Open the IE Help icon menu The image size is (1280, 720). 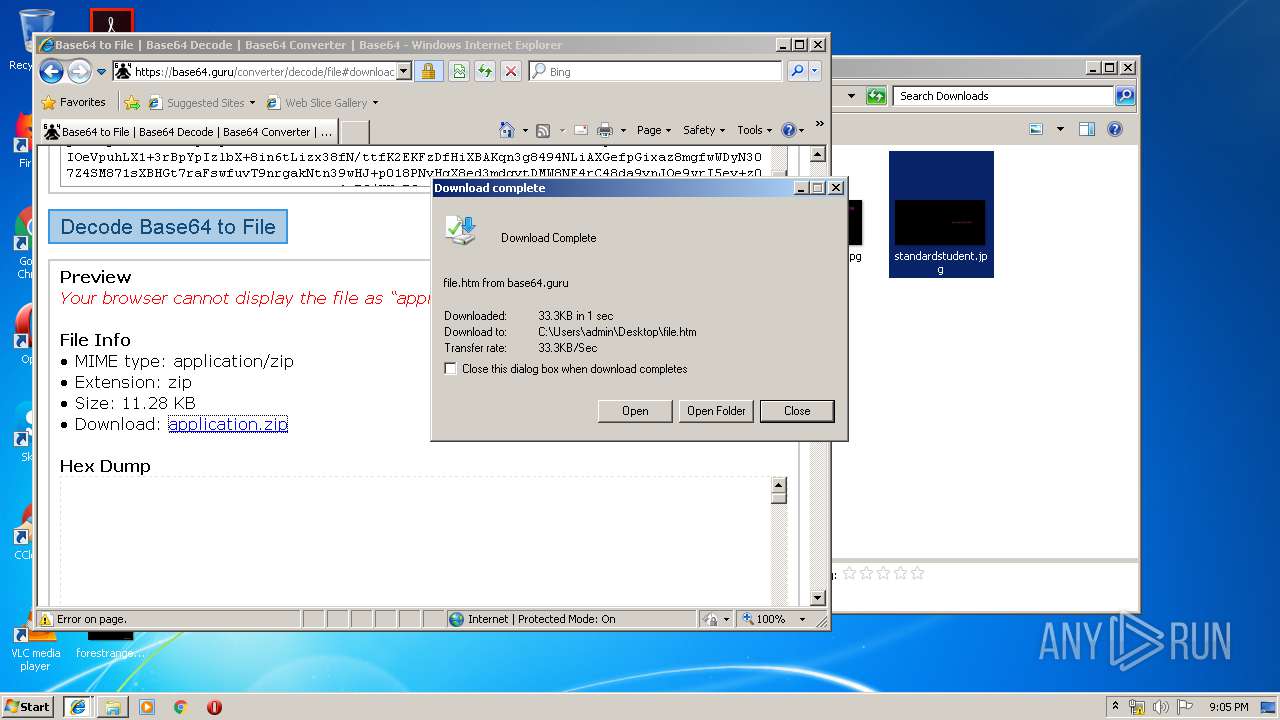[792, 130]
